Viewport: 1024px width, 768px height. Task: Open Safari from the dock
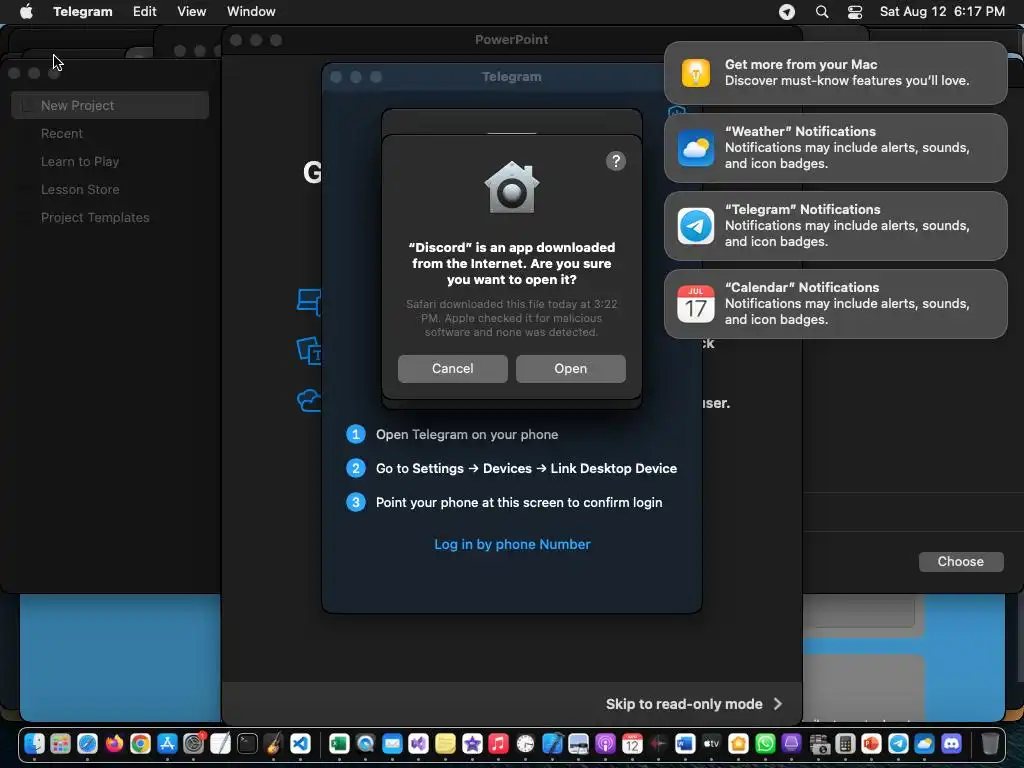(x=87, y=743)
